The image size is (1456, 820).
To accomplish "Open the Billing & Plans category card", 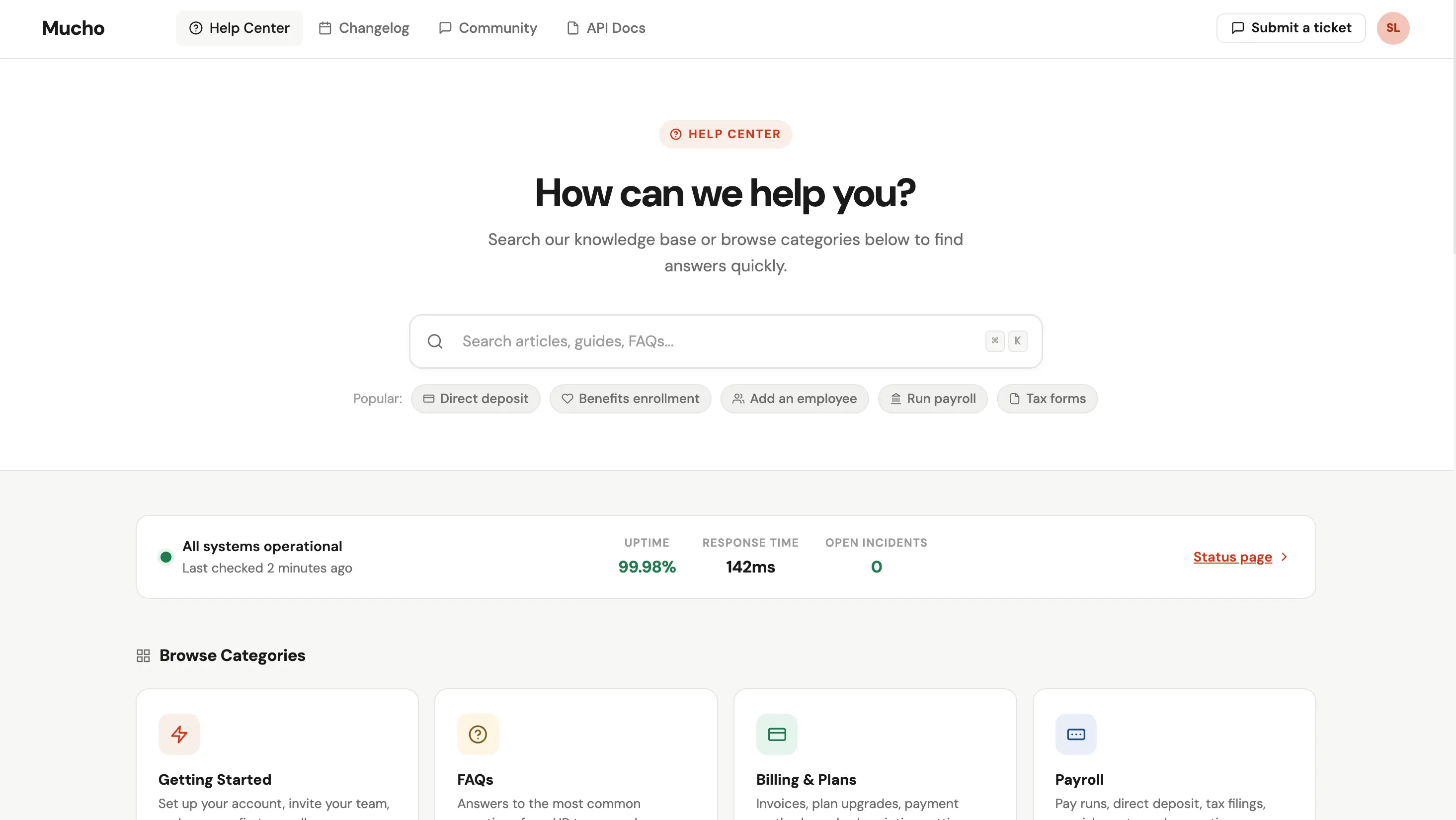I will [x=875, y=754].
